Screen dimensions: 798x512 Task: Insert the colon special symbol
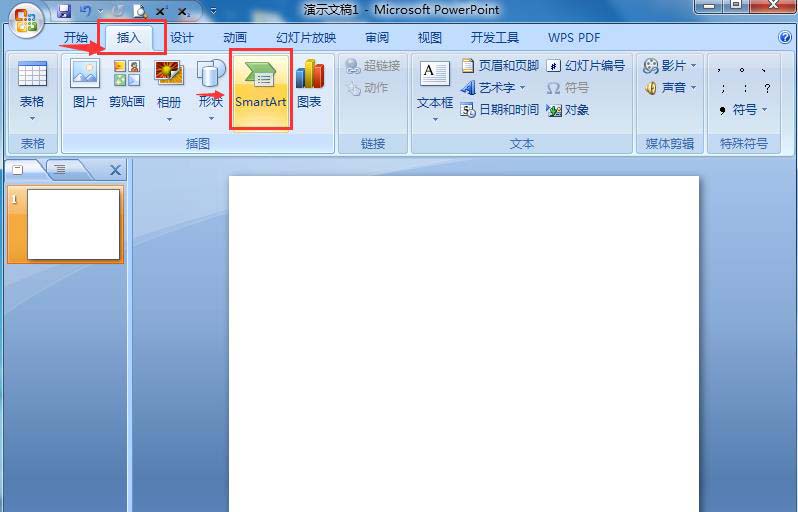pos(745,89)
